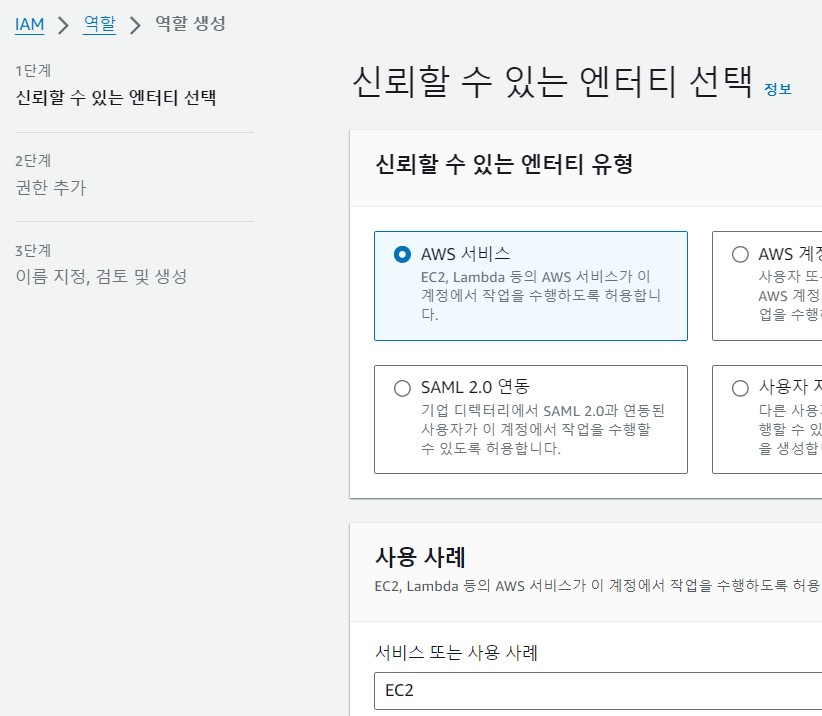Click the page title 신뢰할 수 있는 엔터티 선택
The width and height of the screenshot is (822, 716).
[x=553, y=82]
